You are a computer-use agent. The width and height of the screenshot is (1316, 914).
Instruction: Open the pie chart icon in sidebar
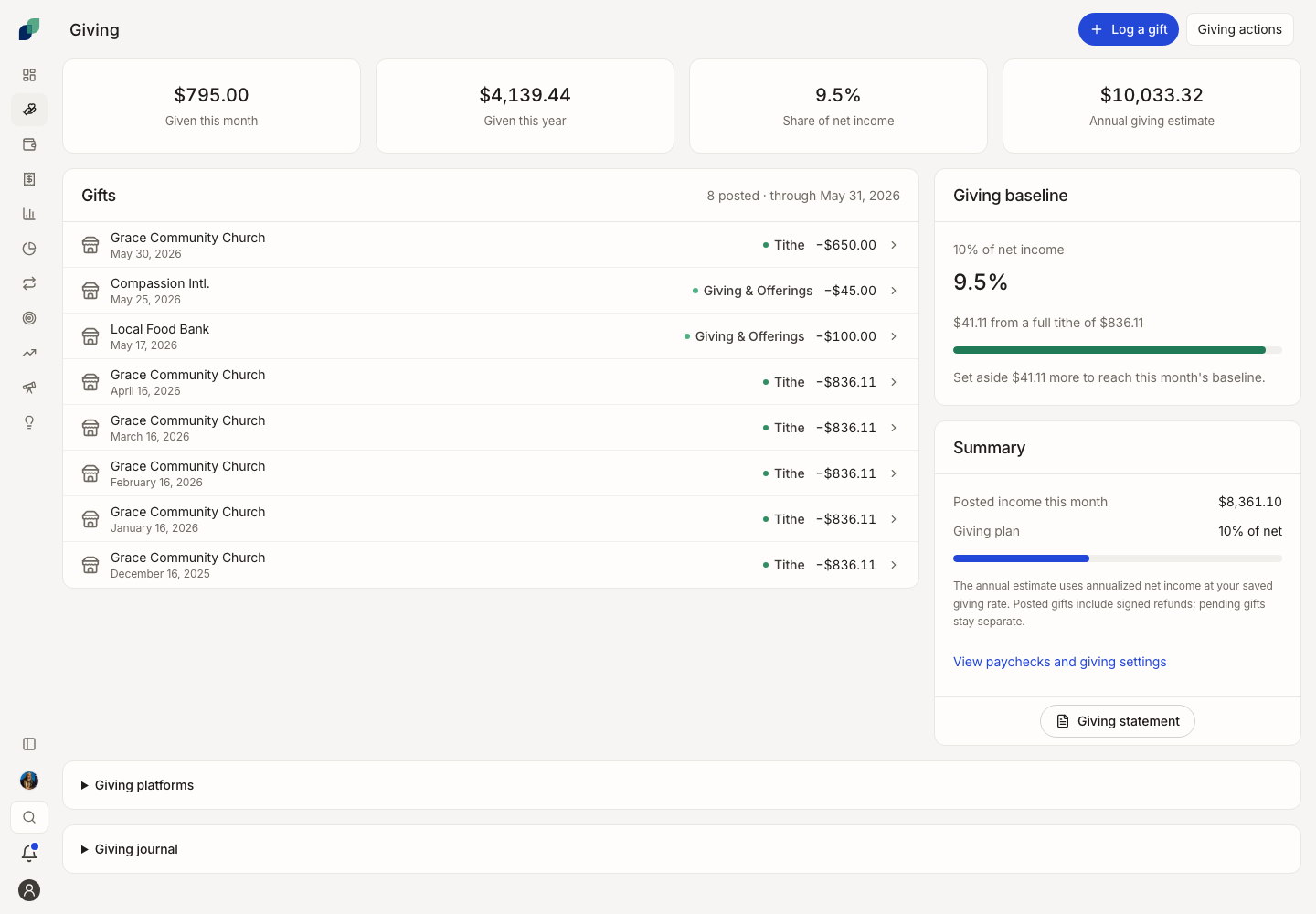pyautogui.click(x=29, y=249)
